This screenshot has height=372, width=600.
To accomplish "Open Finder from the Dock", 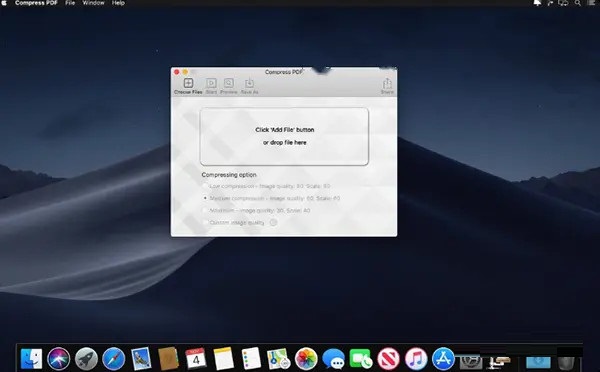I will 31,359.
